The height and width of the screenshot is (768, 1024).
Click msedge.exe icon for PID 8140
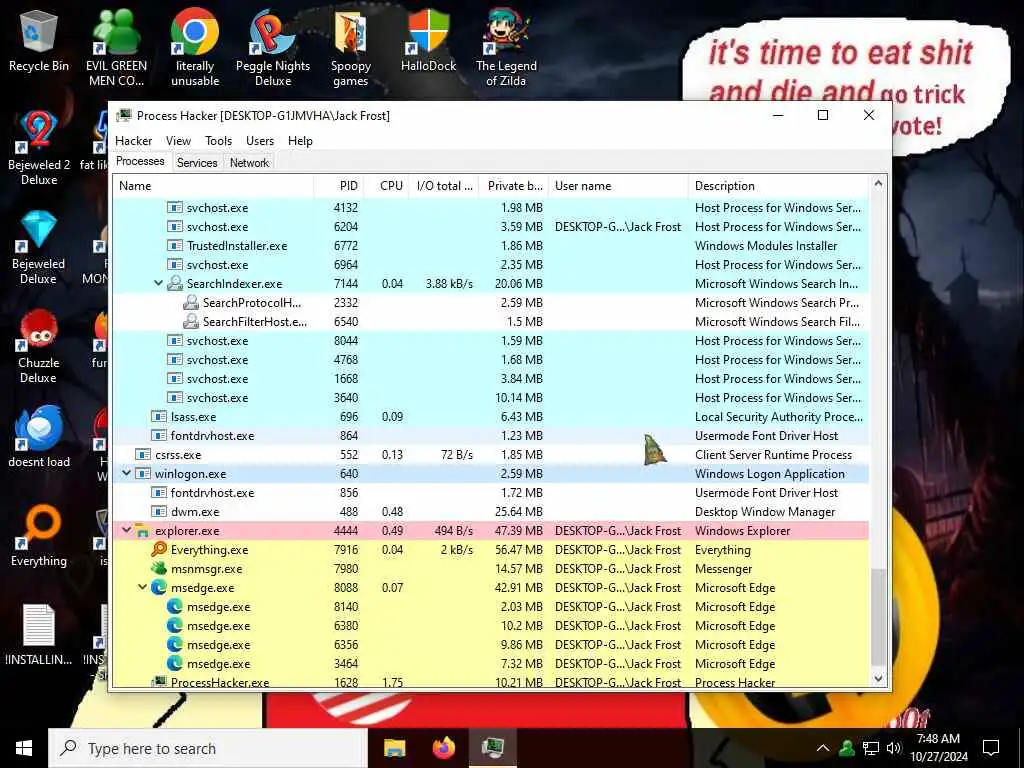pos(175,607)
